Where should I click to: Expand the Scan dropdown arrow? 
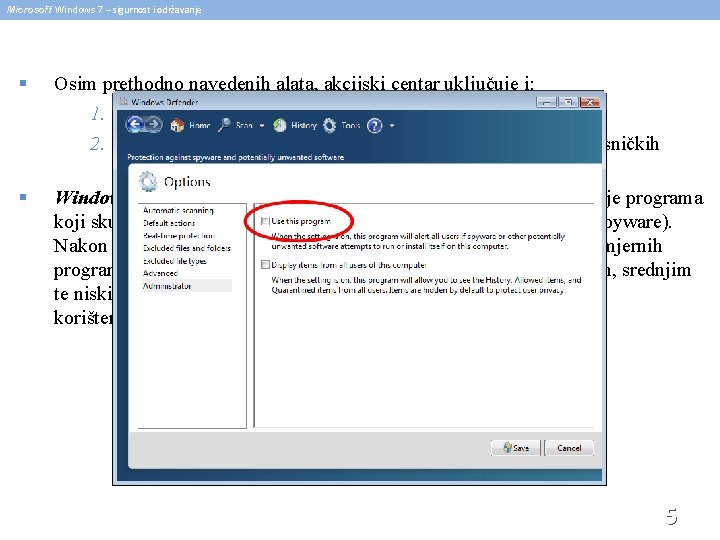(x=262, y=125)
